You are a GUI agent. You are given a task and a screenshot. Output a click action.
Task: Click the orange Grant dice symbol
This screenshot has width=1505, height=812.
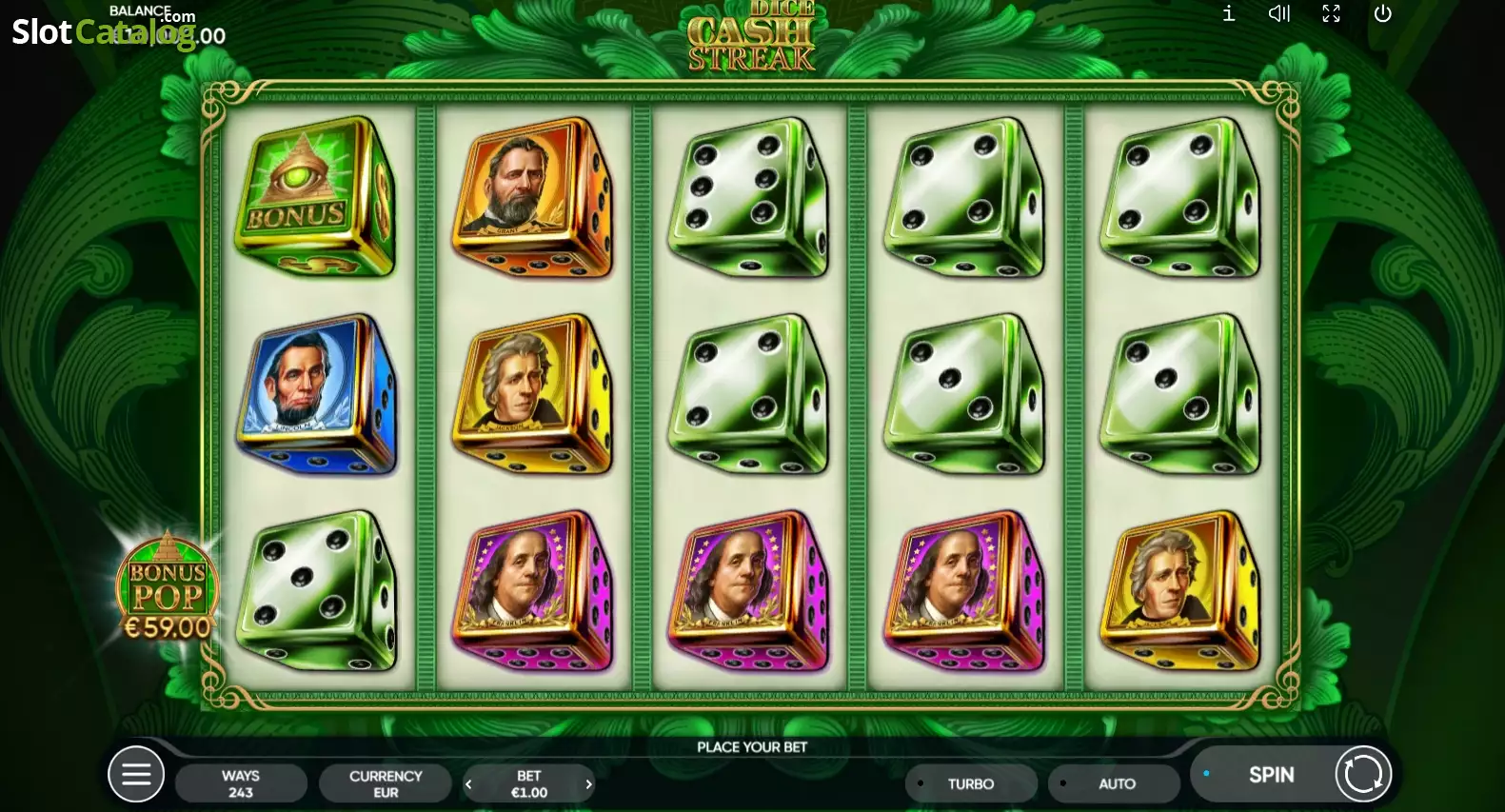531,197
